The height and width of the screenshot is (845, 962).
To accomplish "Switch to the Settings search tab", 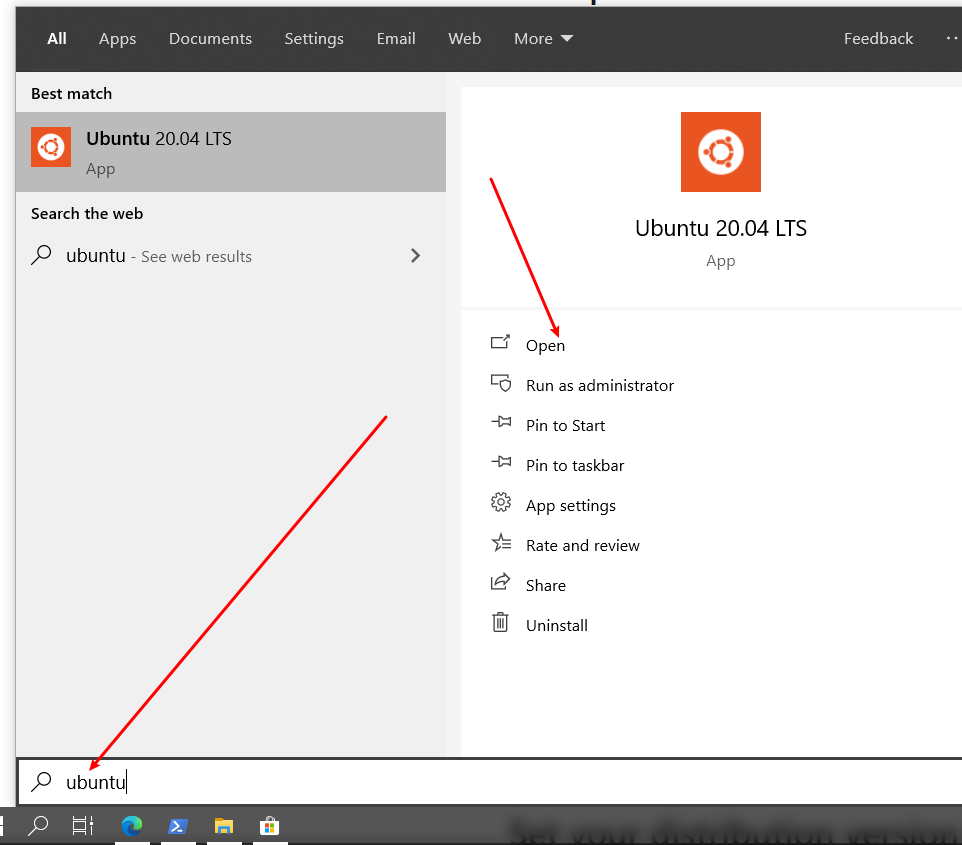I will tap(314, 39).
